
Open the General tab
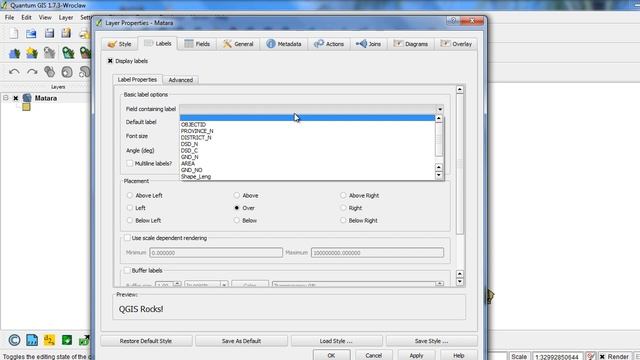tap(238, 44)
